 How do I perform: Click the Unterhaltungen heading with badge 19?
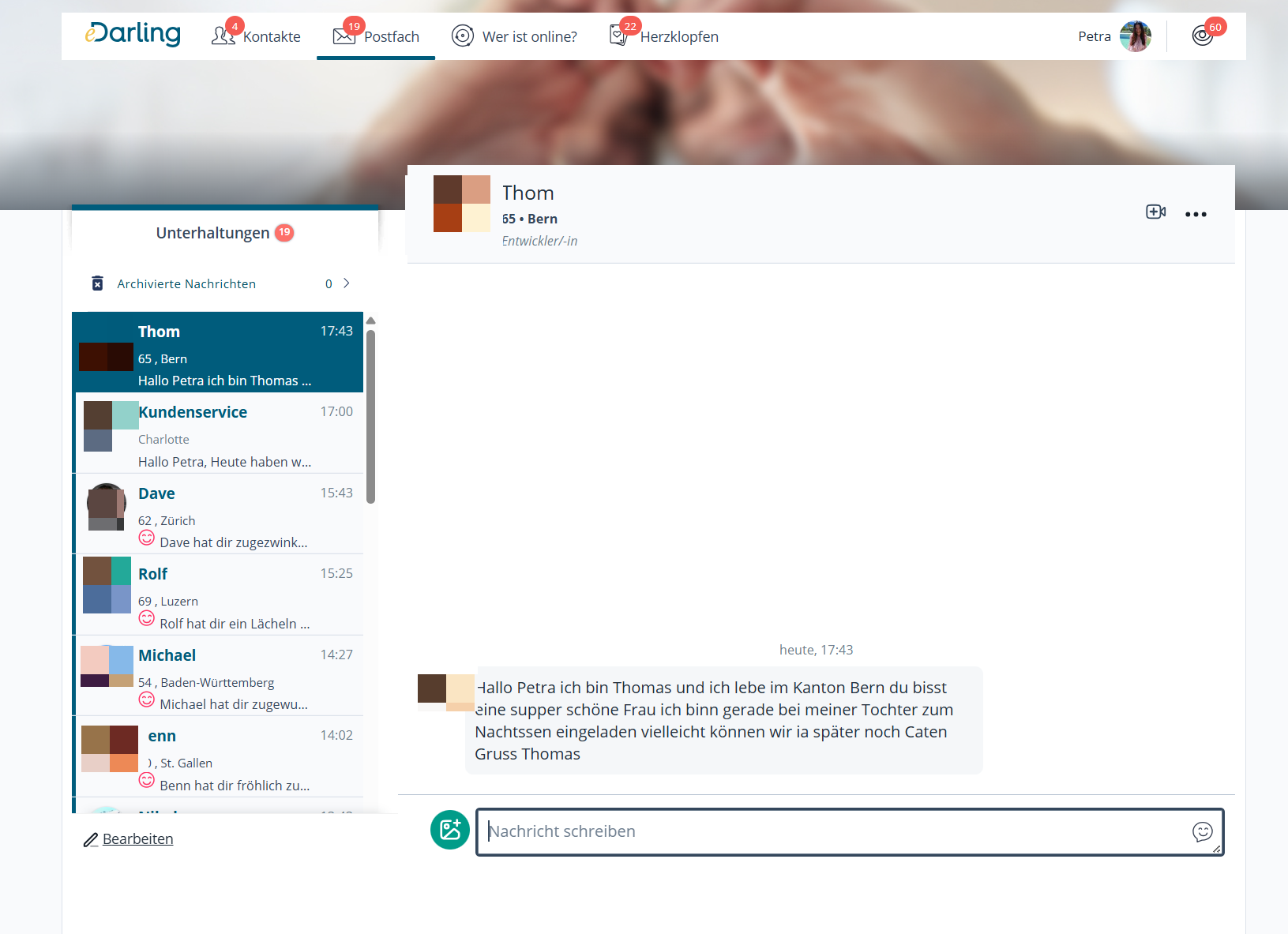pyautogui.click(x=225, y=233)
